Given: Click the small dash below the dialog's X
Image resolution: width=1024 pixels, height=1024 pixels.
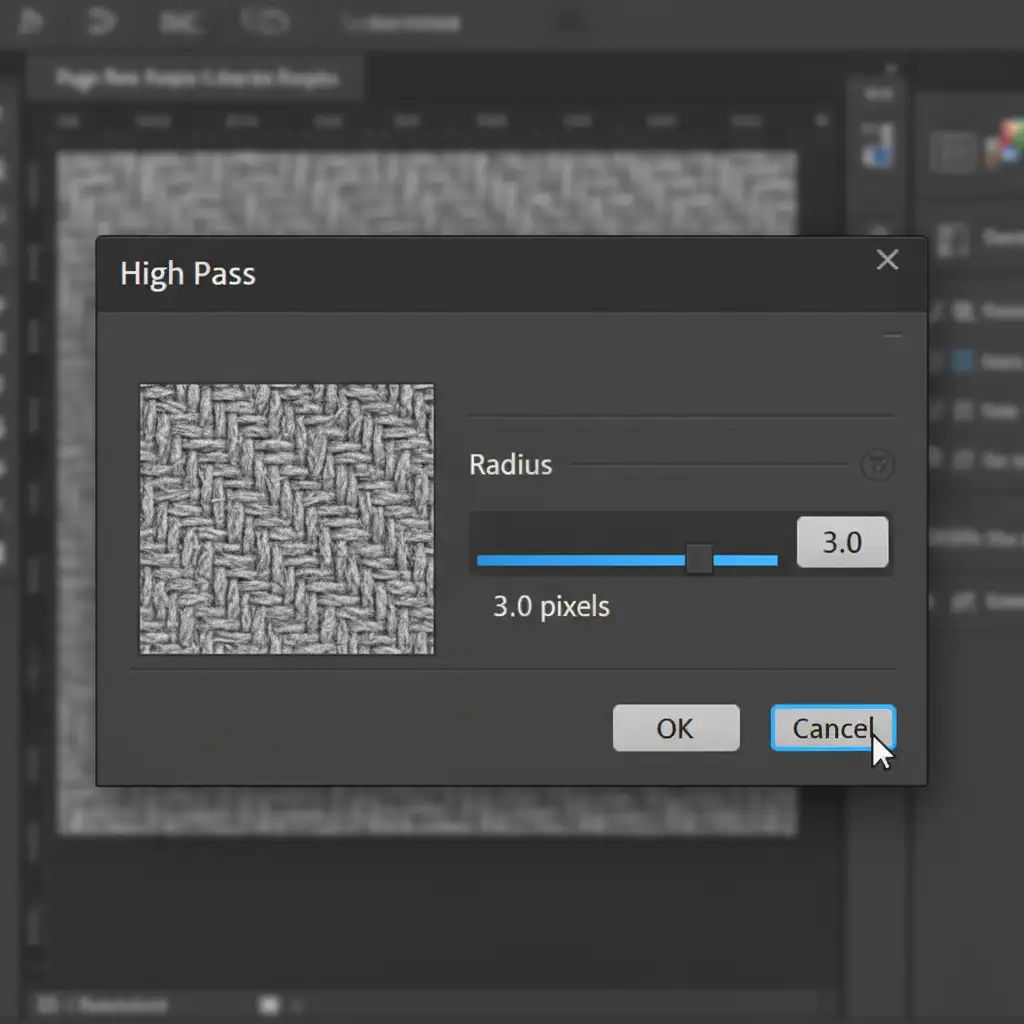Looking at the screenshot, I should (892, 337).
